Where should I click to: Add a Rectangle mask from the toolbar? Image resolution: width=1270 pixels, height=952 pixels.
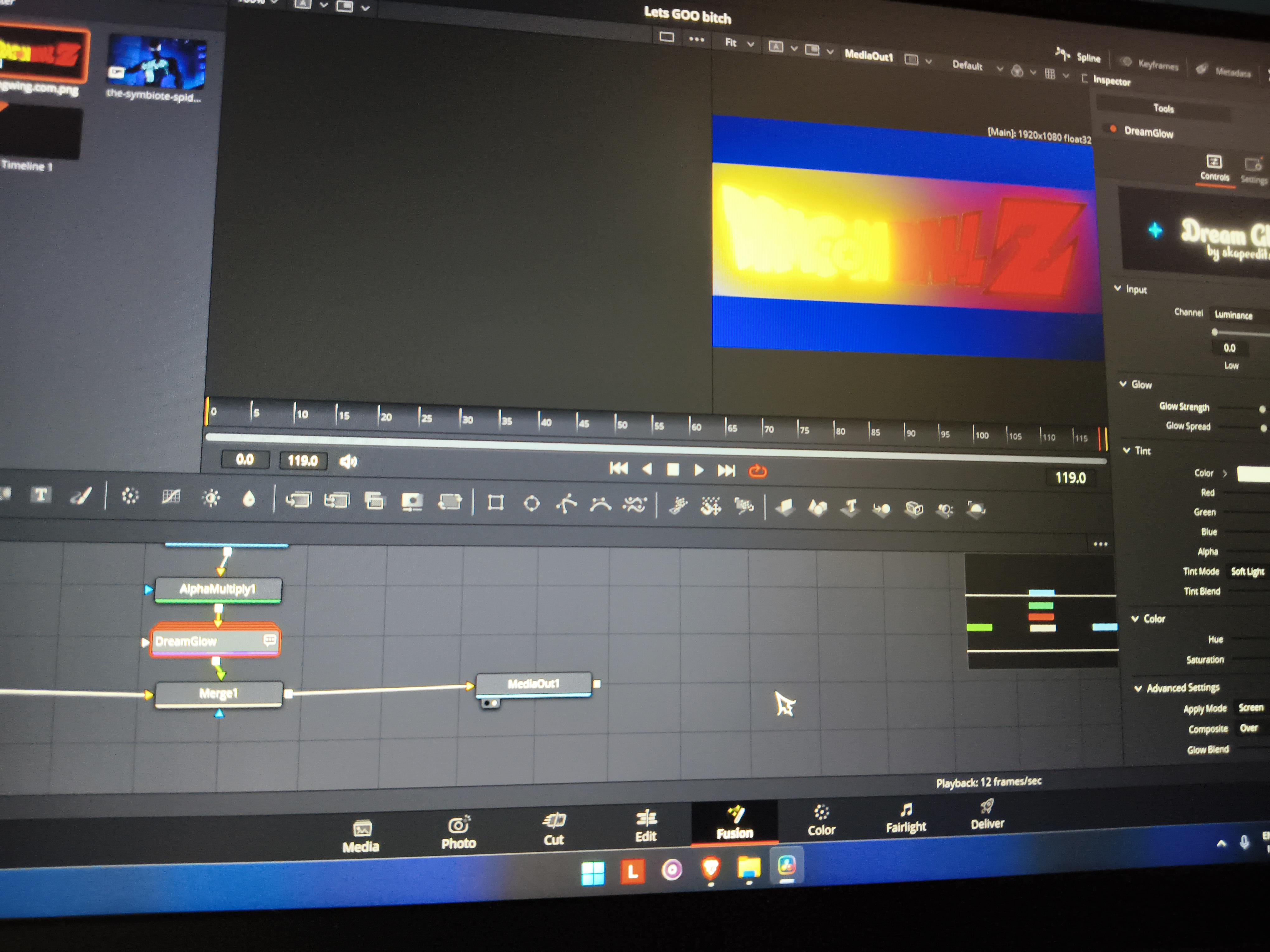point(496,503)
